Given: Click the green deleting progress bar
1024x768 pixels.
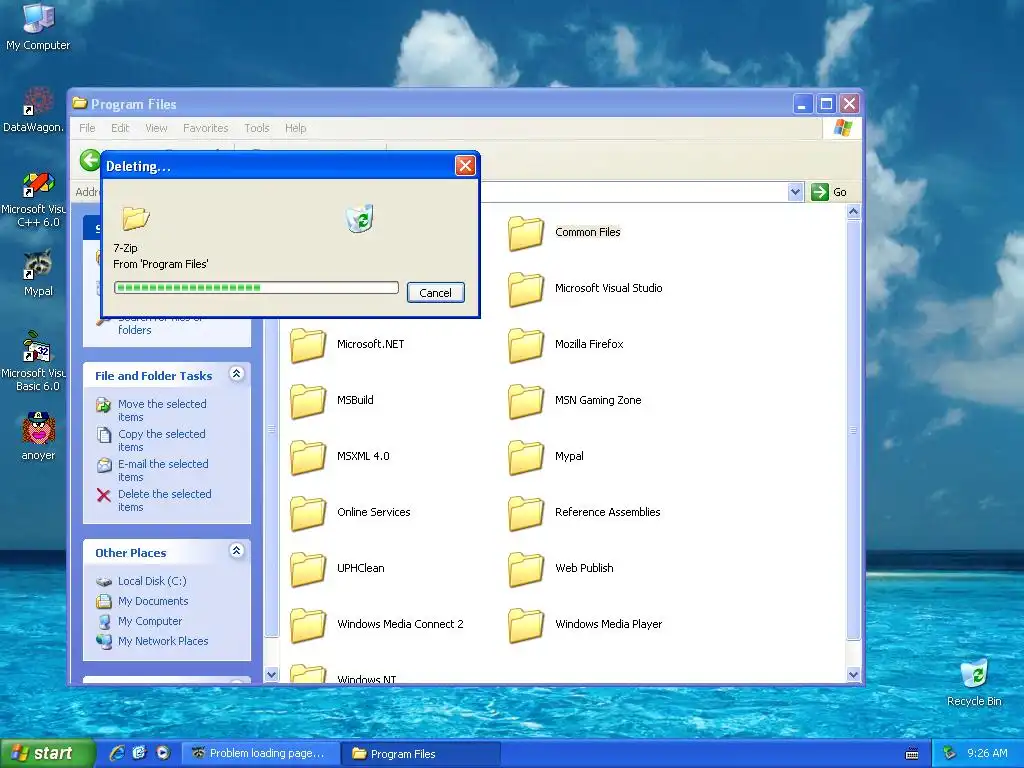Looking at the screenshot, I should [x=256, y=287].
